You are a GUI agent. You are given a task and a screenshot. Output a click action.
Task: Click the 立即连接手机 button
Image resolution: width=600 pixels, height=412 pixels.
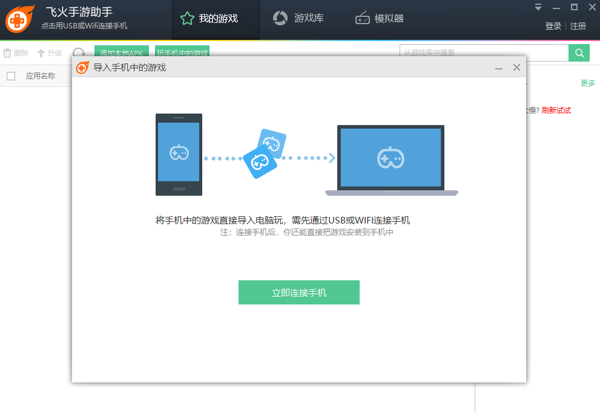pos(299,292)
